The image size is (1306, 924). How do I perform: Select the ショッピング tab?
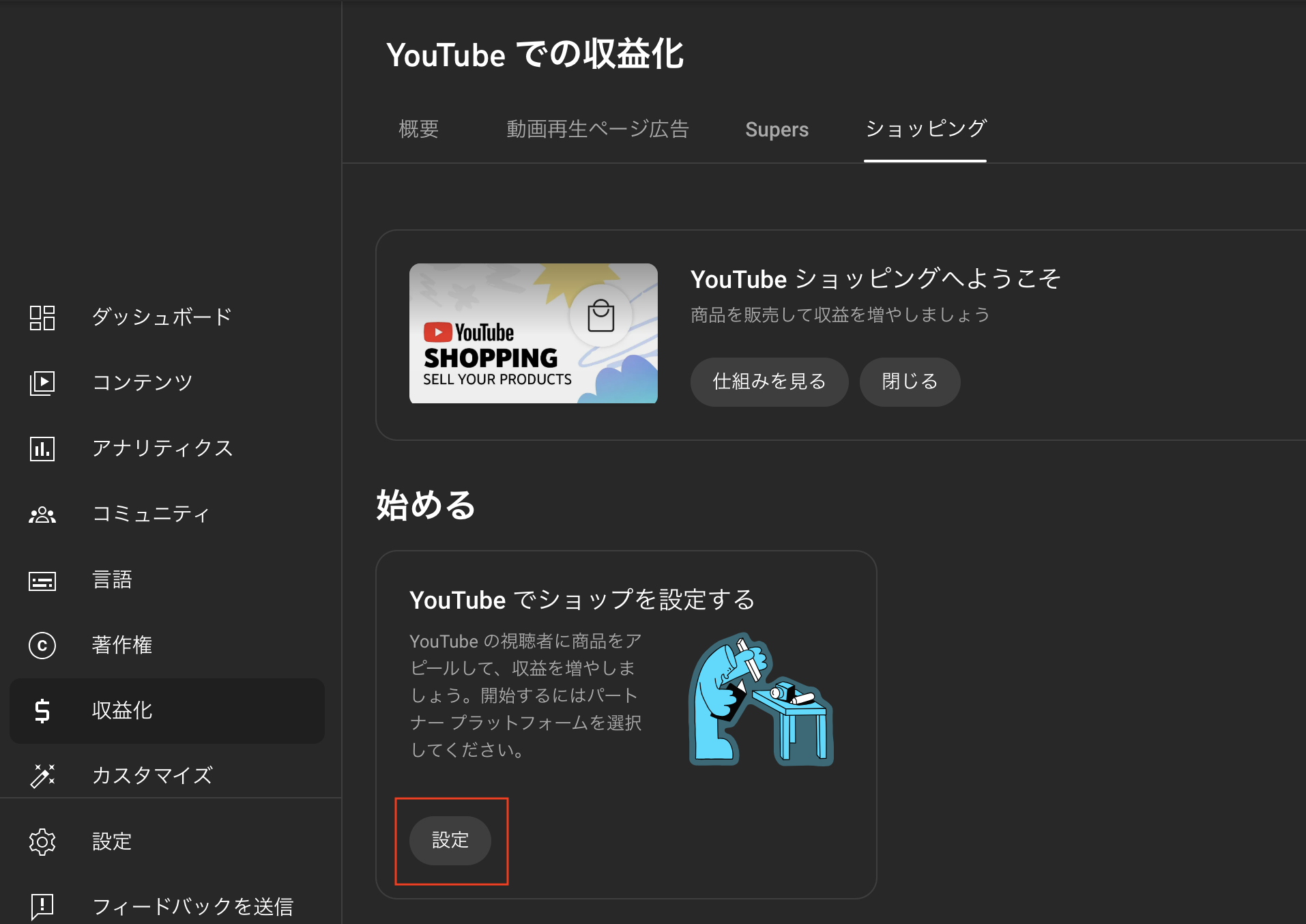click(x=926, y=129)
